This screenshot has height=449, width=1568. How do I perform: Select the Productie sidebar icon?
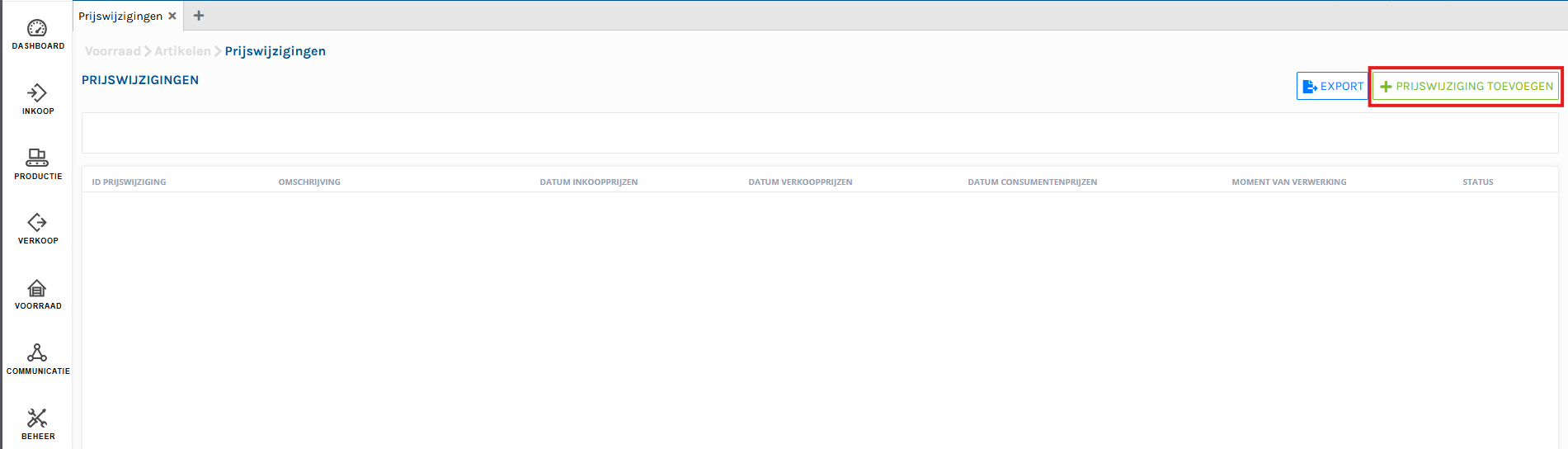[x=37, y=163]
